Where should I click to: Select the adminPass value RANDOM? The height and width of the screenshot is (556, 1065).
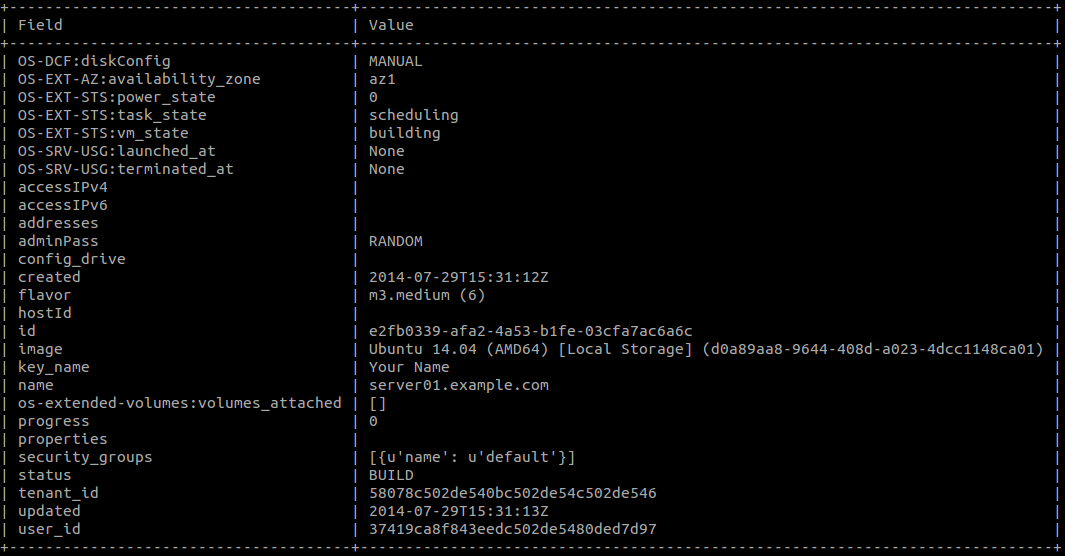point(395,241)
